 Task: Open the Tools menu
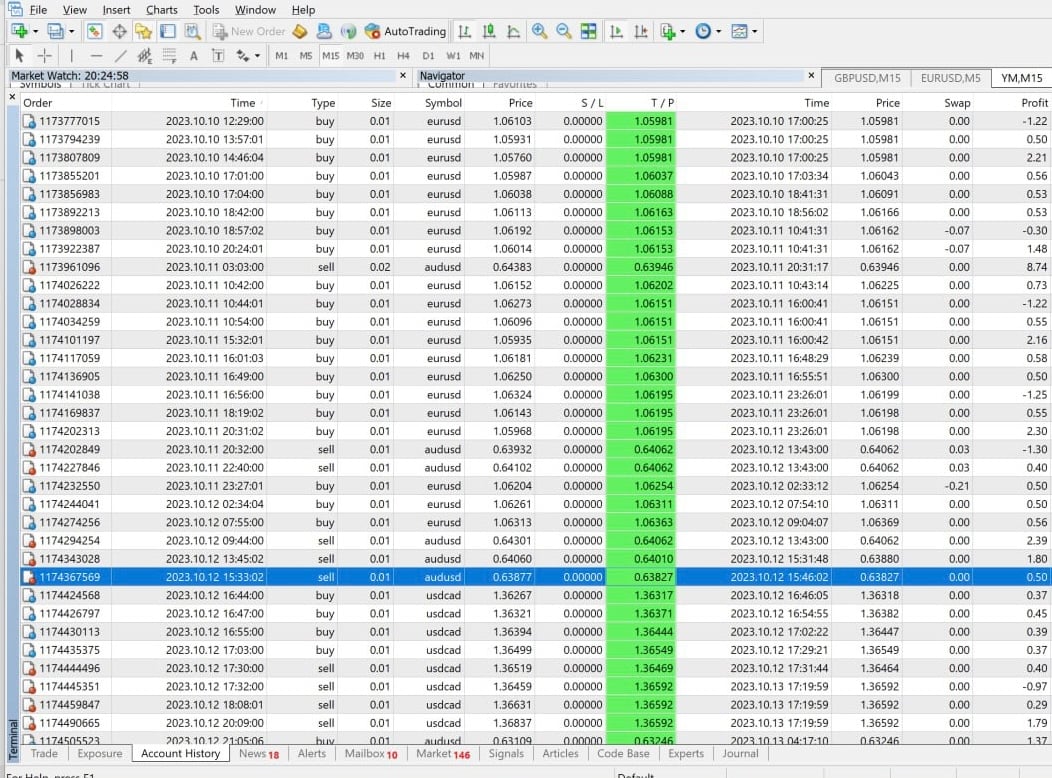tap(206, 9)
